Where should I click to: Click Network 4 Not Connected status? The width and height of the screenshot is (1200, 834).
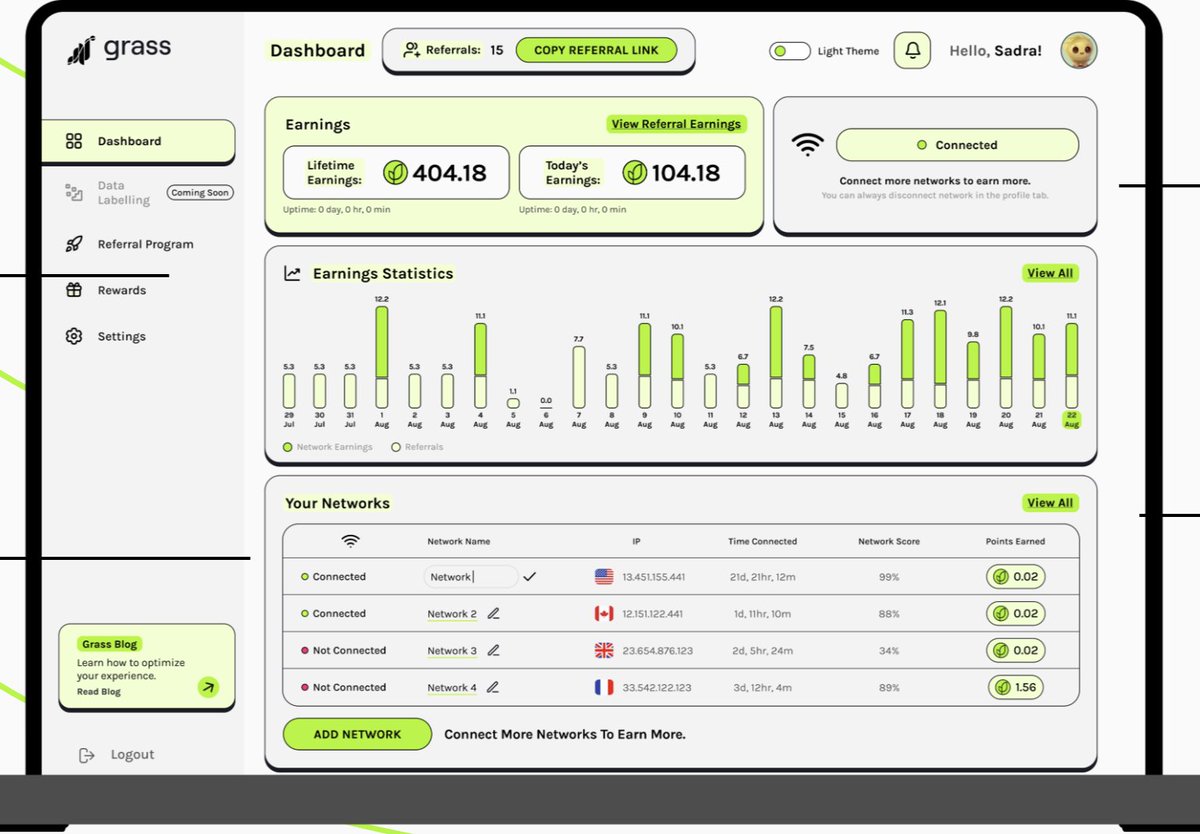click(343, 688)
